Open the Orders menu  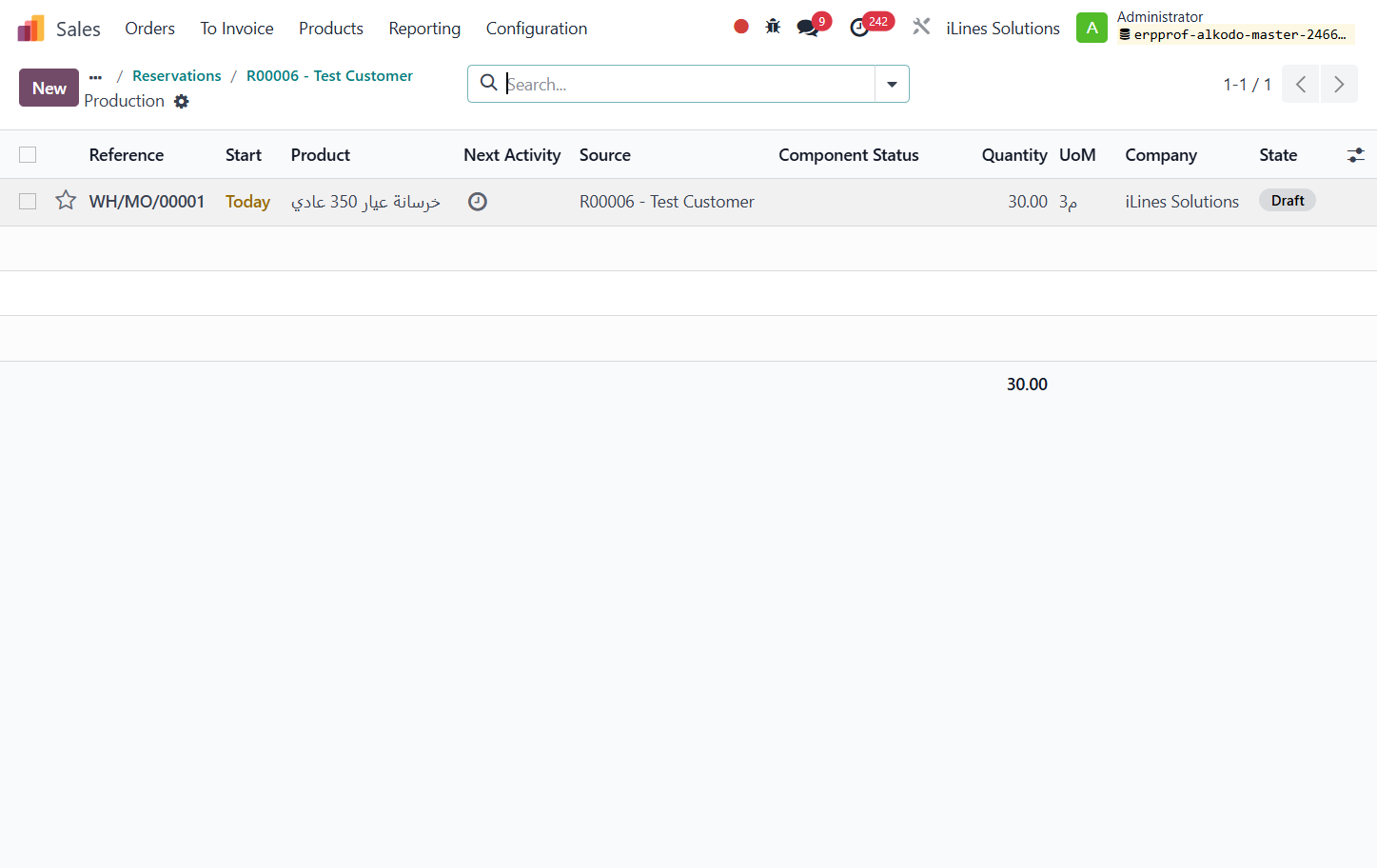pos(149,29)
